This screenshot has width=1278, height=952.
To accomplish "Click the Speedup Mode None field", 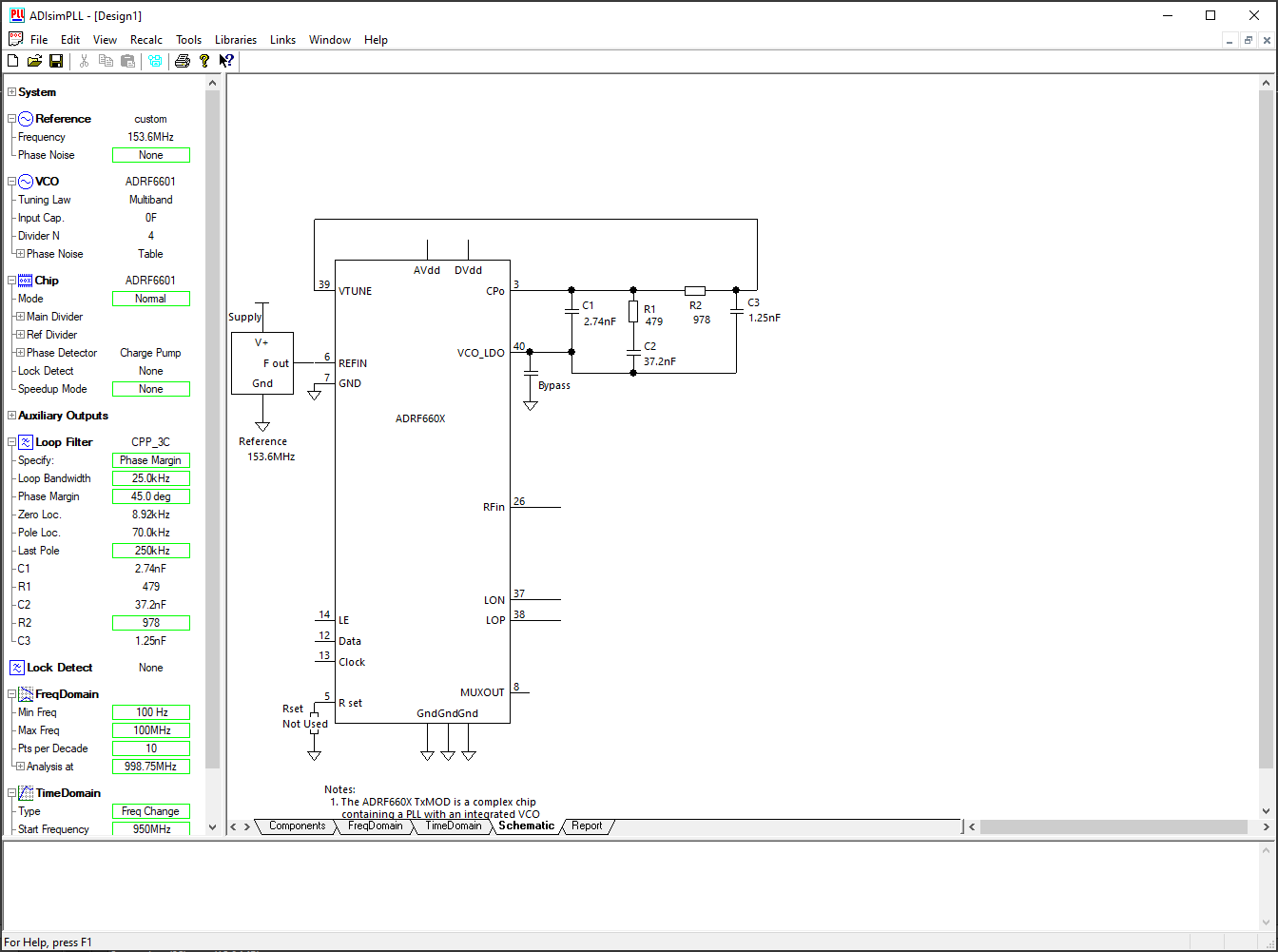I will (x=151, y=389).
